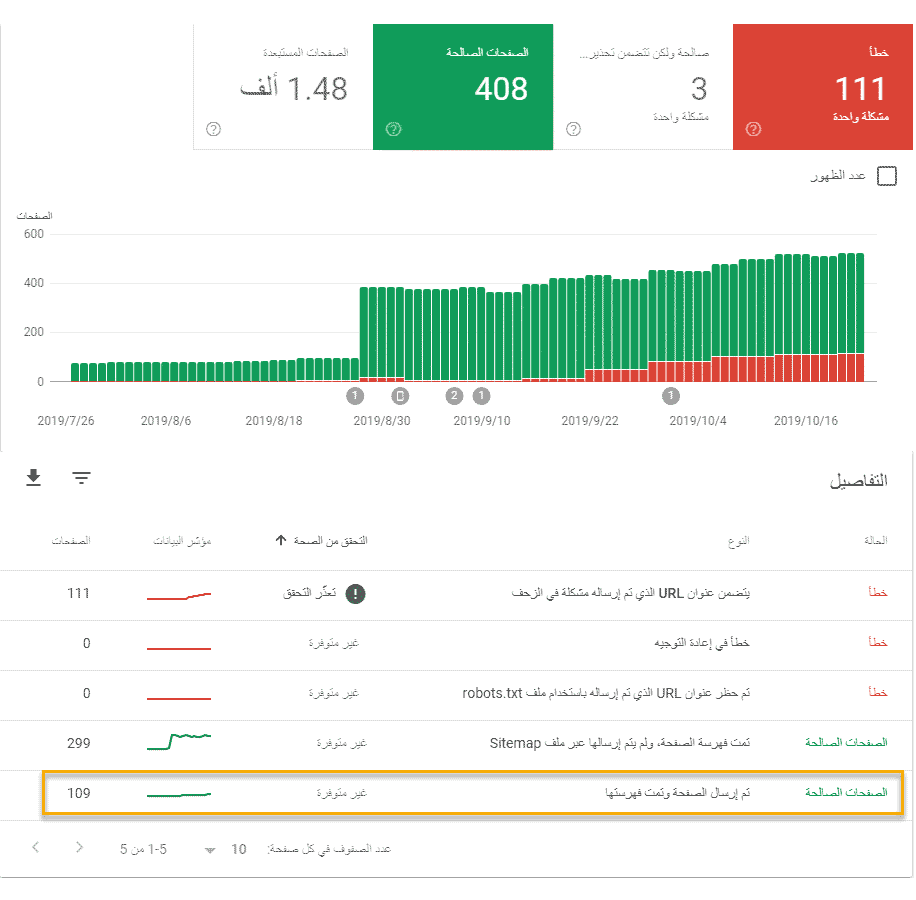
Task: Enable the عدد الظهور checkbox
Action: 886,176
